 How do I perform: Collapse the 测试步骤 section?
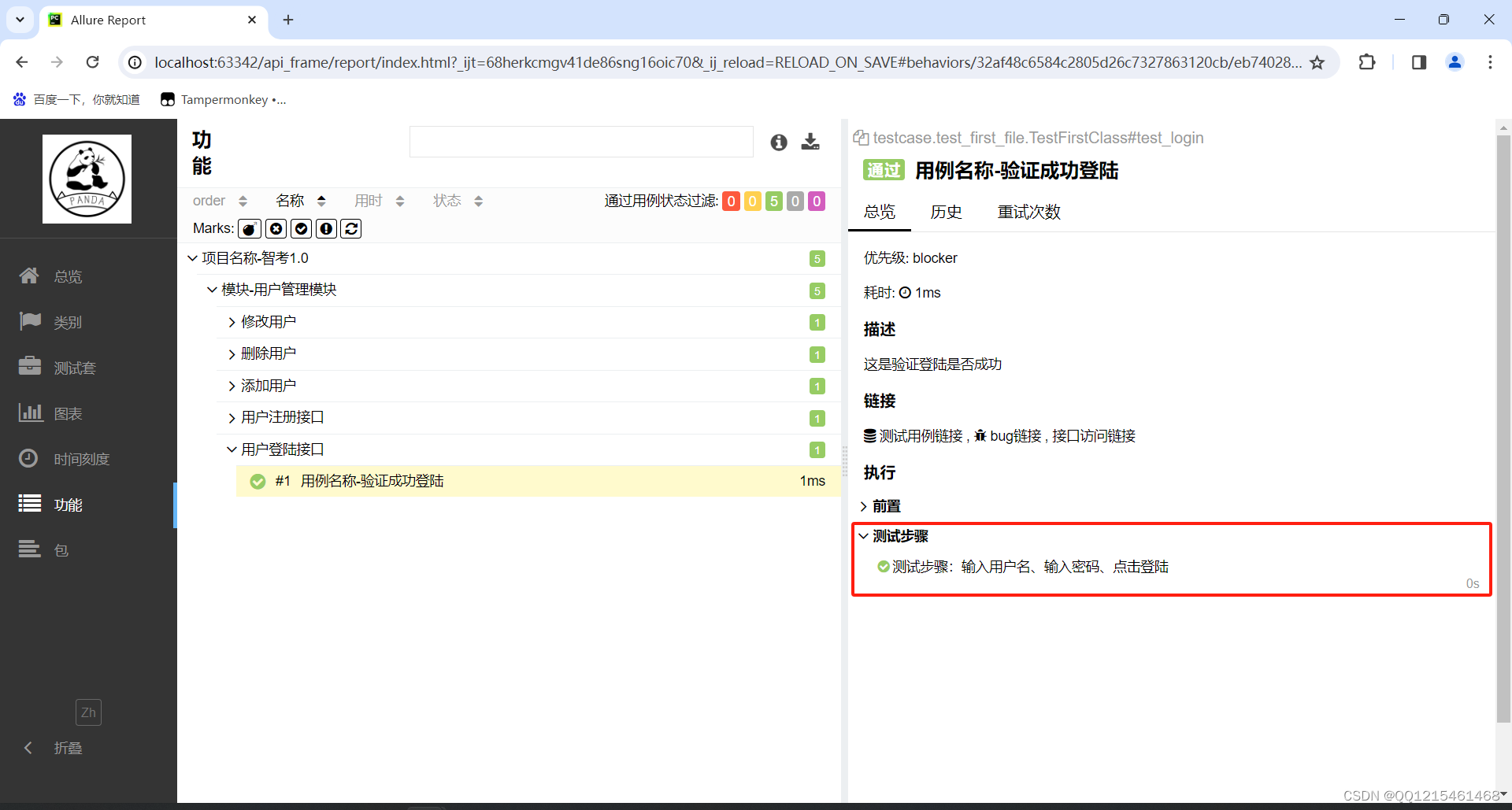[894, 536]
